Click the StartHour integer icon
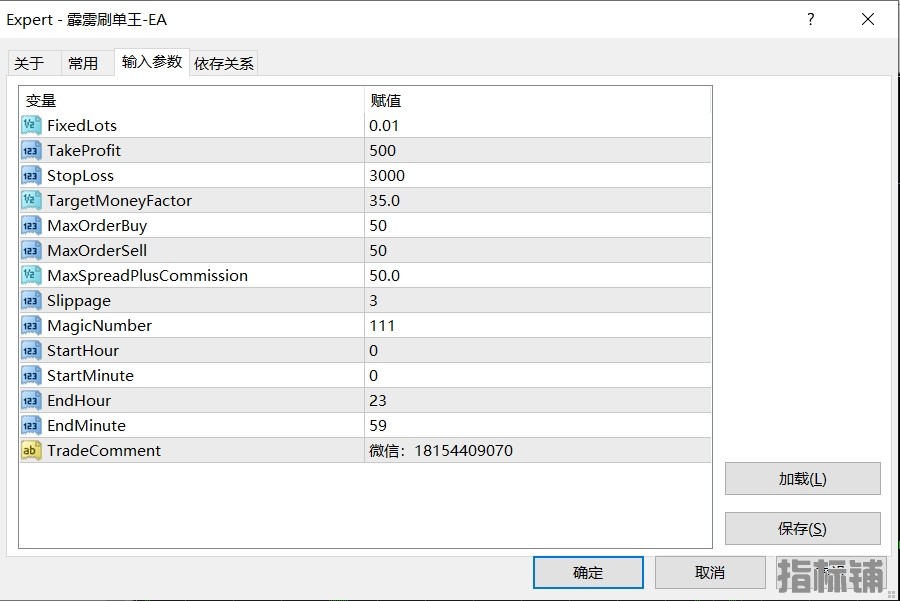 point(31,351)
